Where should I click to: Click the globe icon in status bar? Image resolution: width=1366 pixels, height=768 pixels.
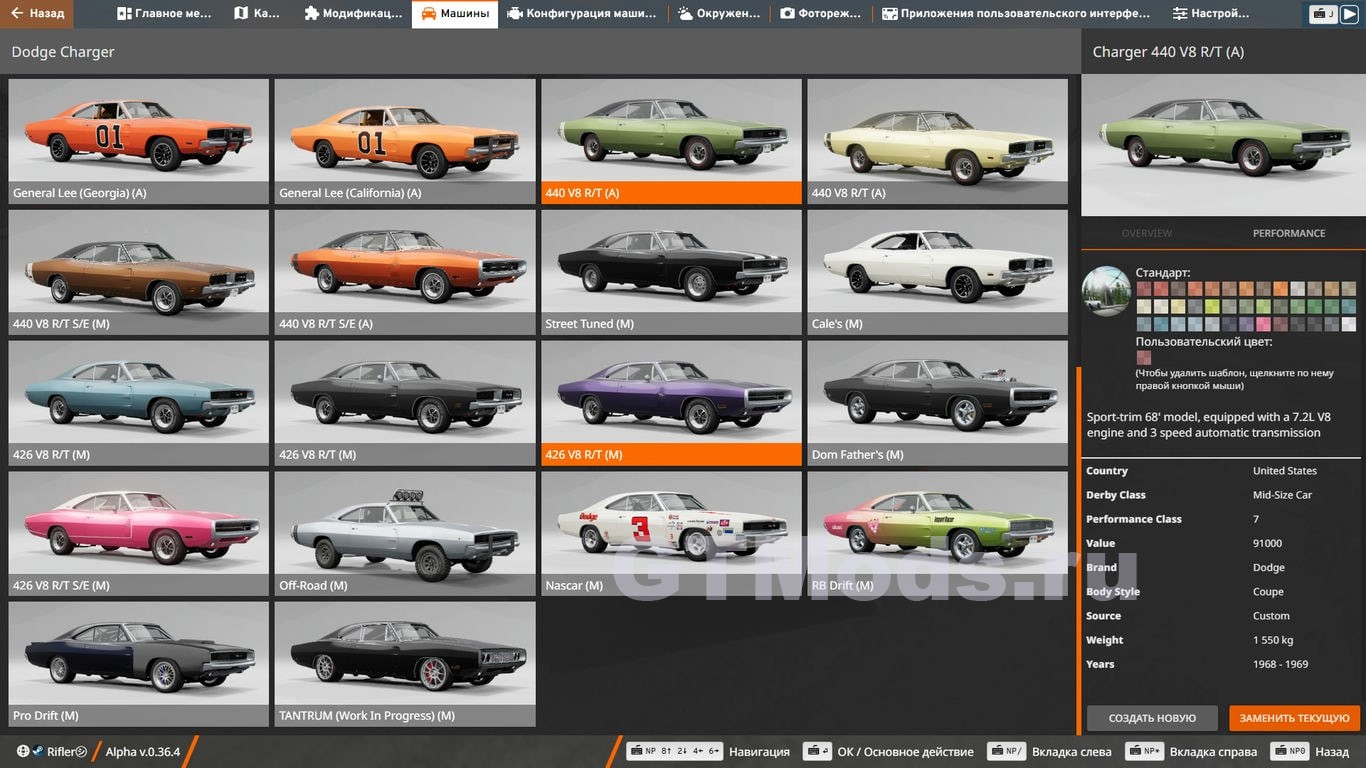[x=23, y=751]
